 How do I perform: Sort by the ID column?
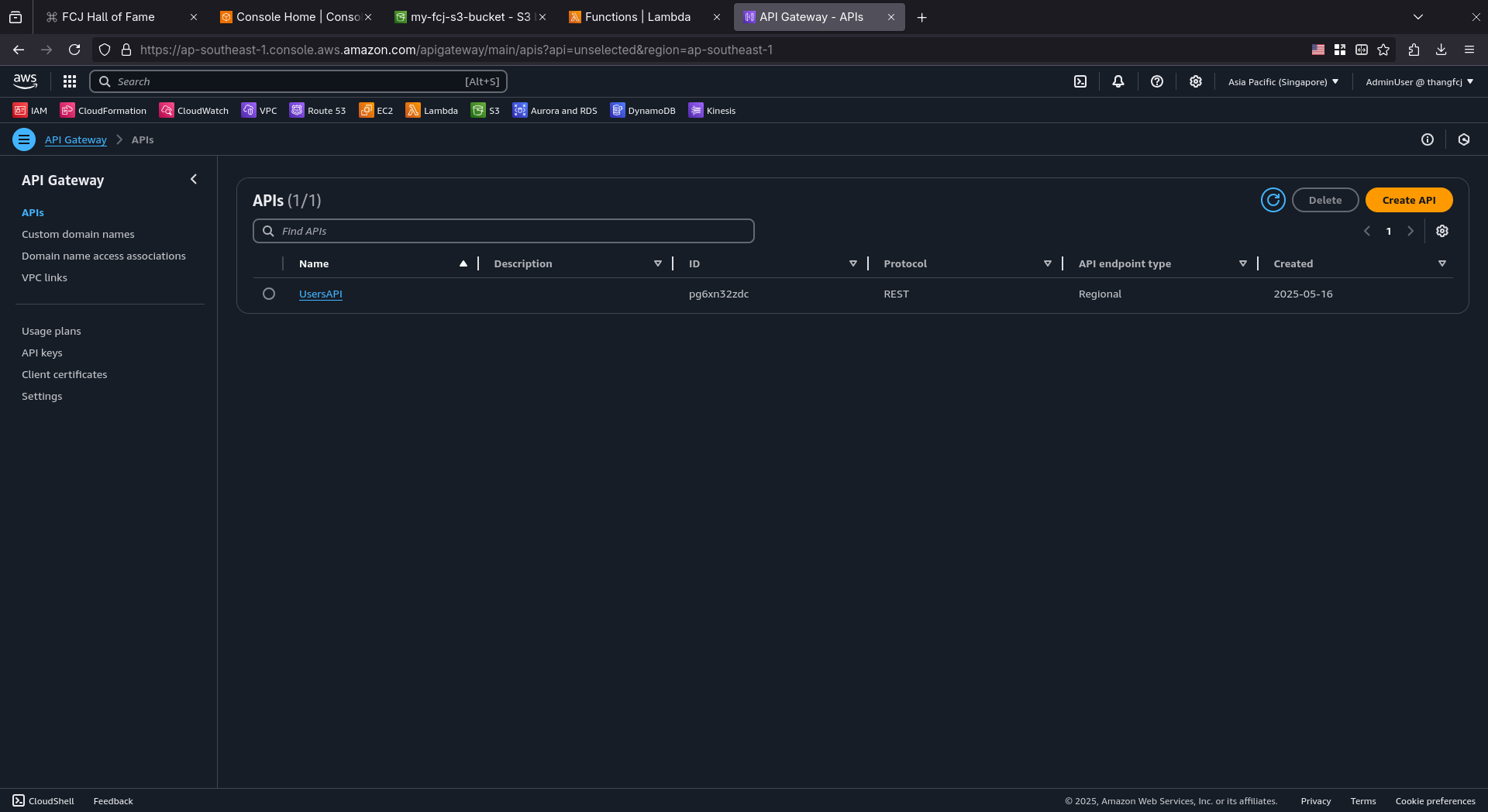853,263
